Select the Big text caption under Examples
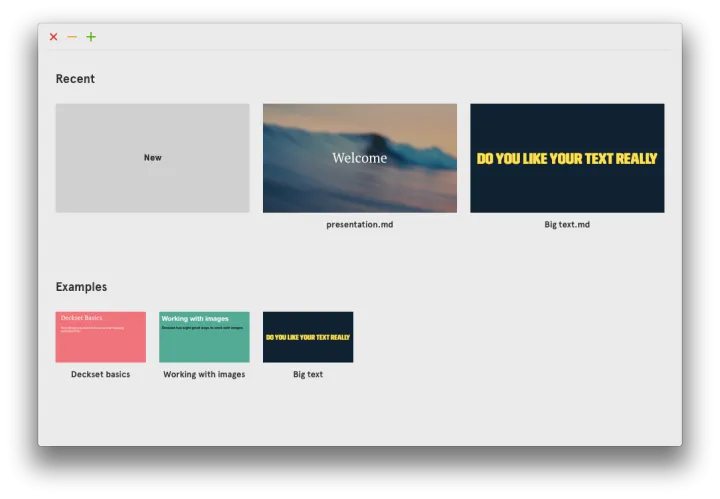This screenshot has width=720, height=499. tap(308, 375)
